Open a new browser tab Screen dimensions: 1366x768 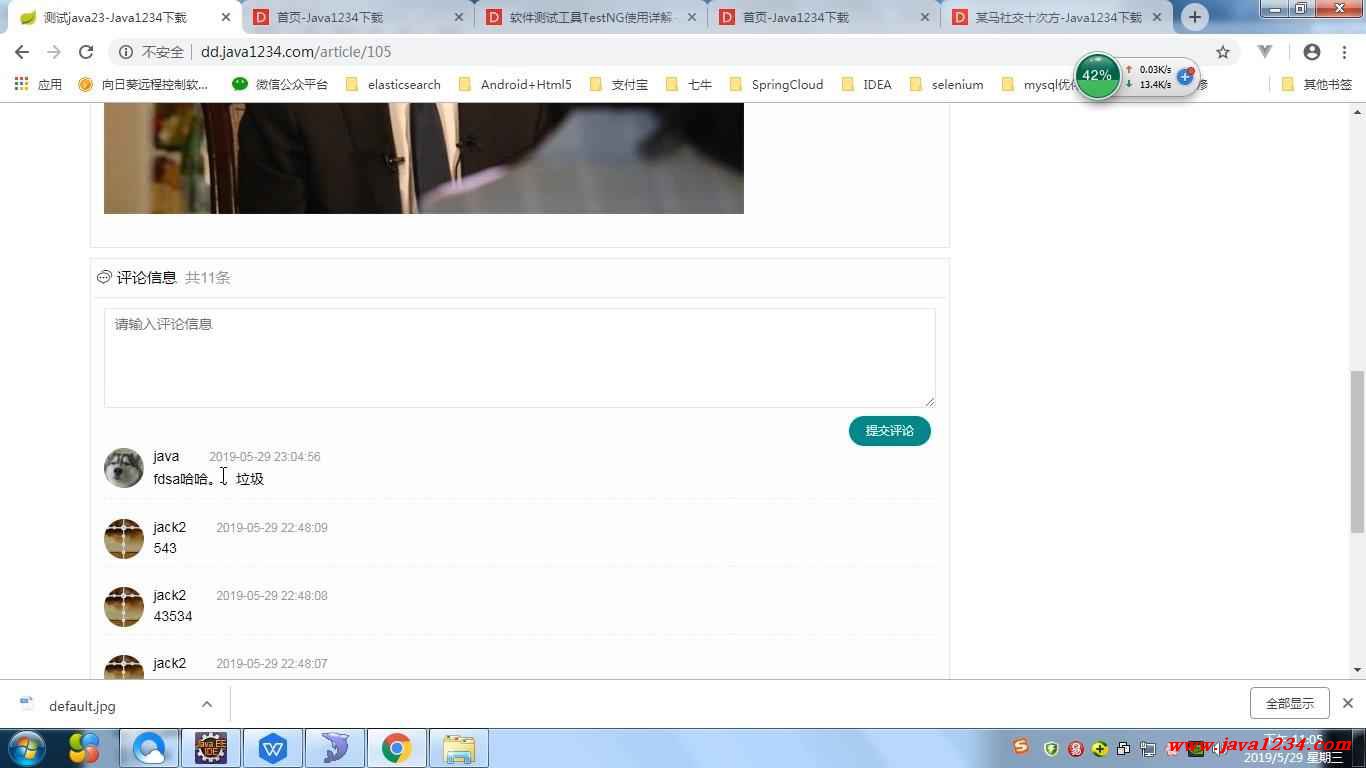(1194, 17)
